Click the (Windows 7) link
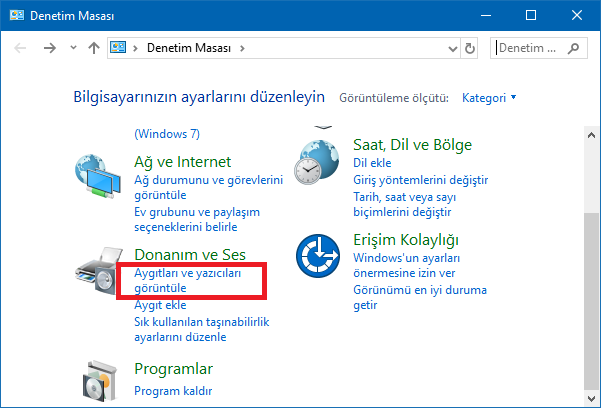Viewport: 601px width, 408px height. [x=167, y=134]
